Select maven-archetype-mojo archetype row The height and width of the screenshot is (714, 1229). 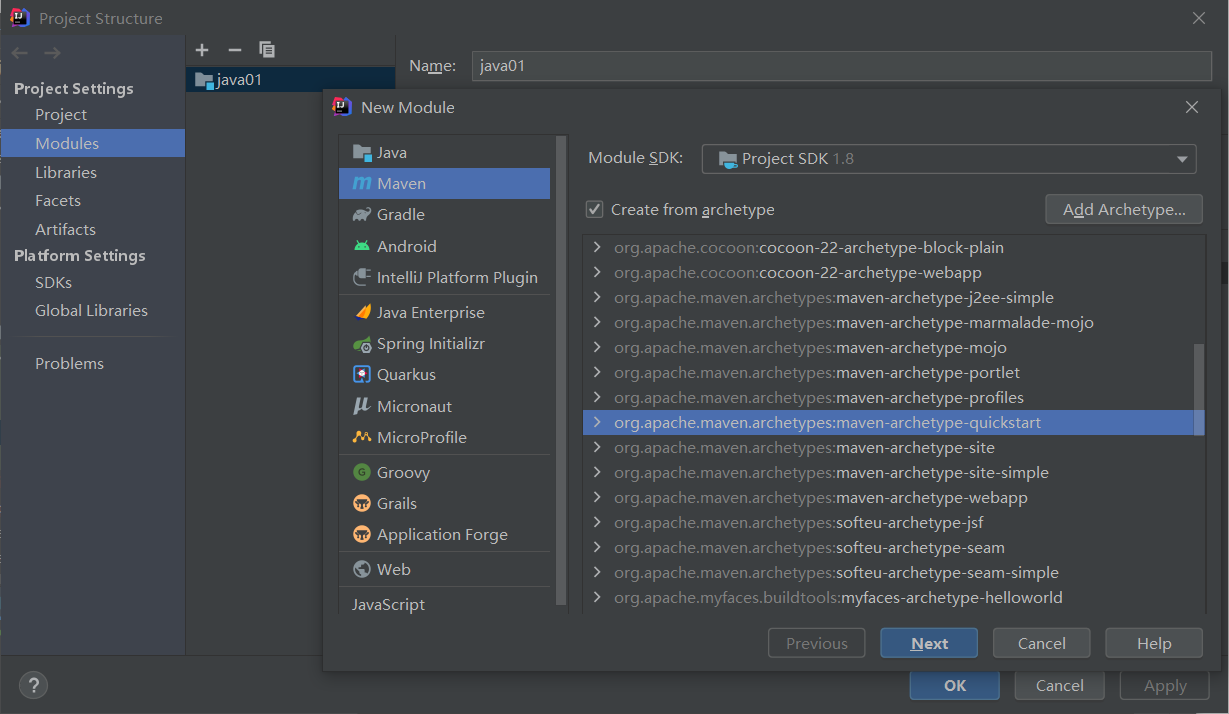894,347
